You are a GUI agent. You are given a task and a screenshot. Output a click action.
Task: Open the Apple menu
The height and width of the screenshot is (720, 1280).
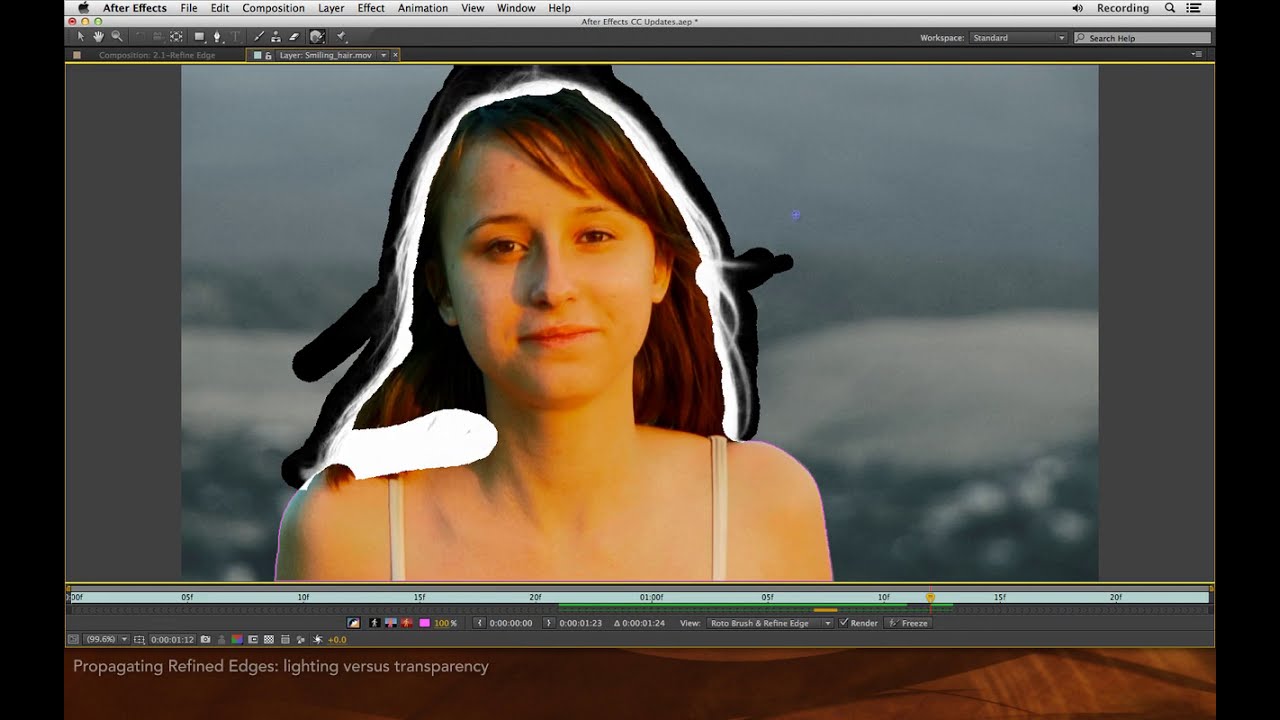point(84,8)
